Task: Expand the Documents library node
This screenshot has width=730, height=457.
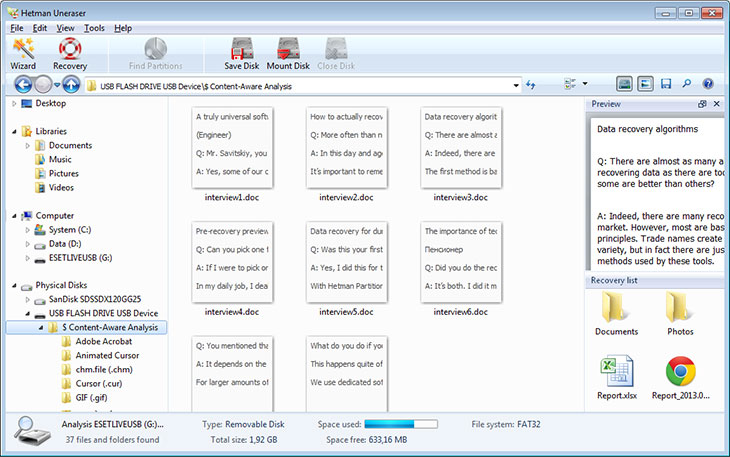Action: pyautogui.click(x=27, y=146)
